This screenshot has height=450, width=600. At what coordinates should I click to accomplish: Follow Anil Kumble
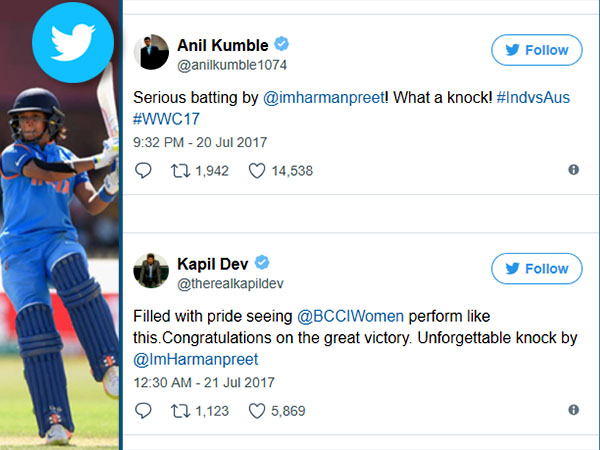point(537,50)
